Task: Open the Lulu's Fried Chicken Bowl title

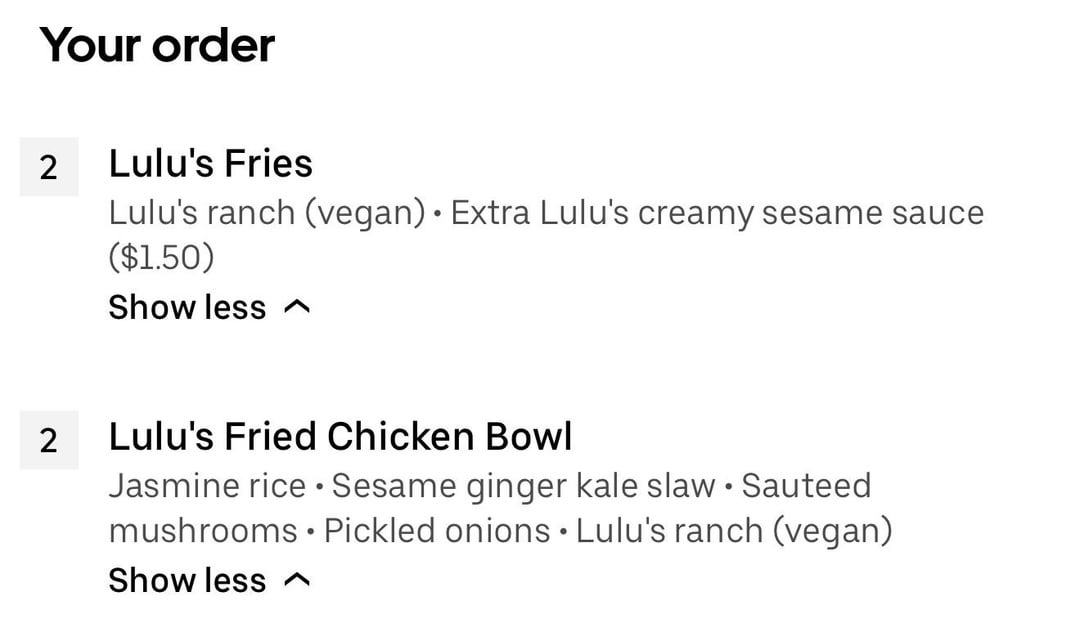Action: (340, 437)
